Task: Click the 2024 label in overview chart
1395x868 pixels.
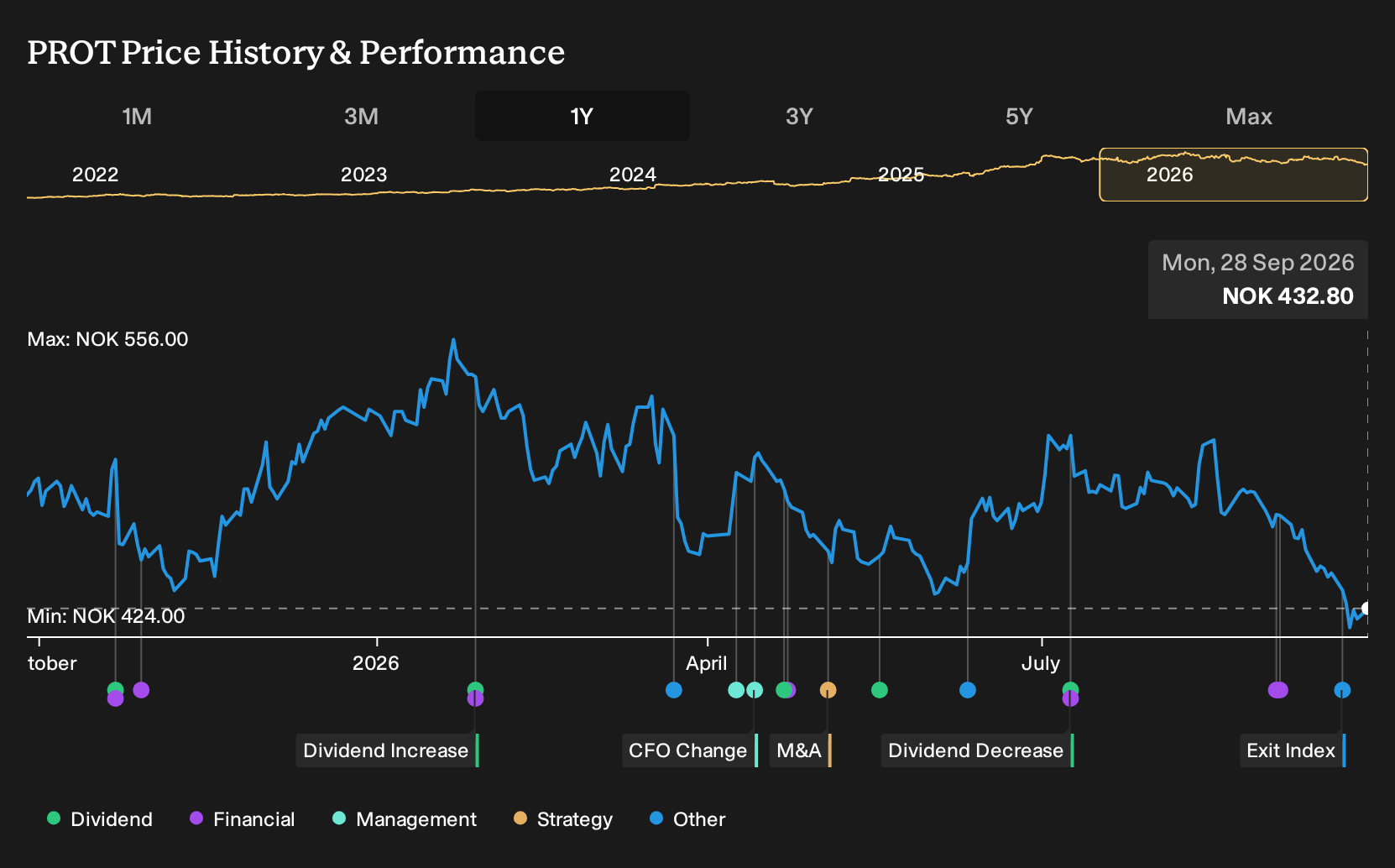Action: click(x=632, y=175)
